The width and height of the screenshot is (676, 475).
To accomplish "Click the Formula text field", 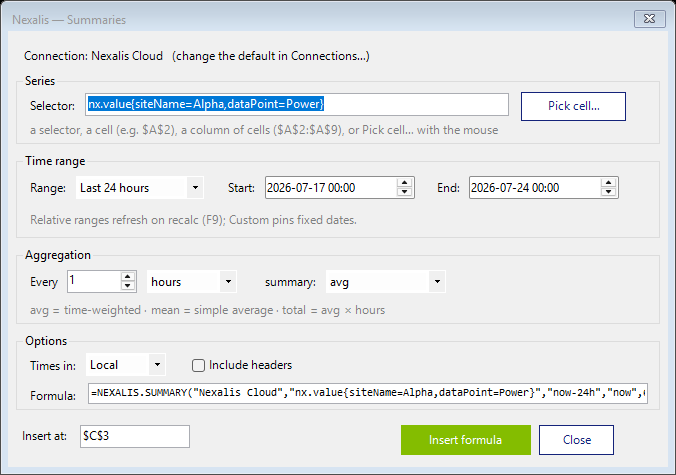I will 368,393.
